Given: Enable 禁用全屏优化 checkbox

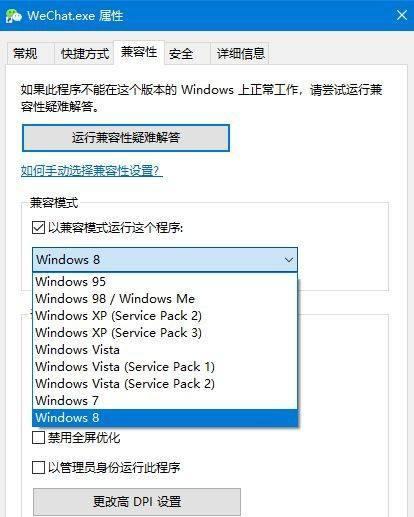Looking at the screenshot, I should [x=38, y=438].
